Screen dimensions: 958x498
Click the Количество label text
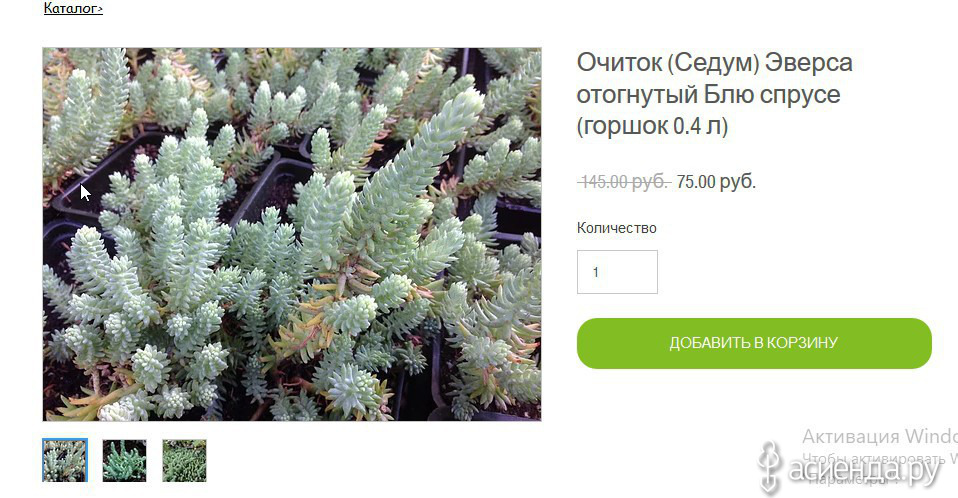[x=616, y=228]
